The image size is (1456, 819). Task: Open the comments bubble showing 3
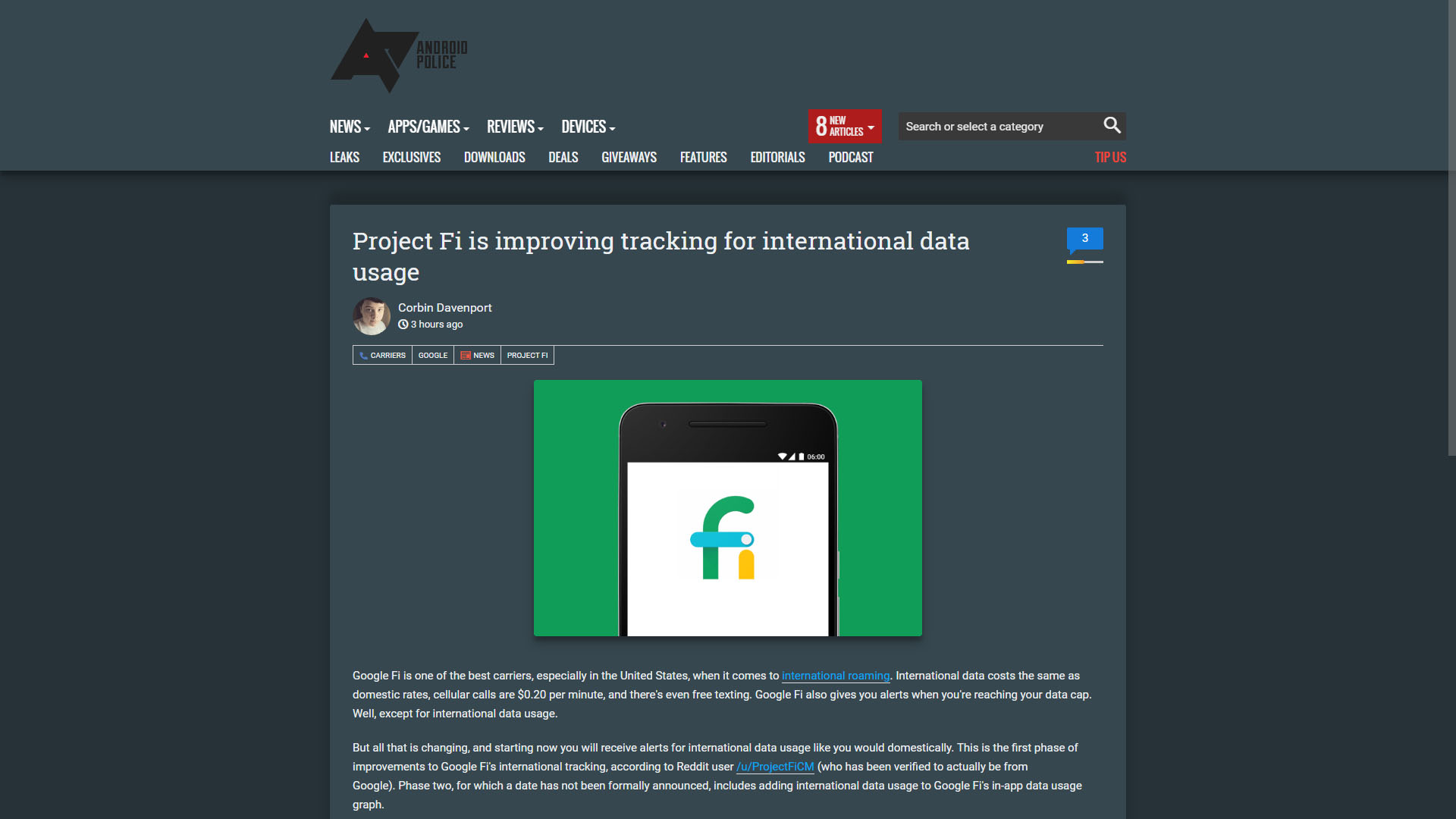pos(1084,239)
